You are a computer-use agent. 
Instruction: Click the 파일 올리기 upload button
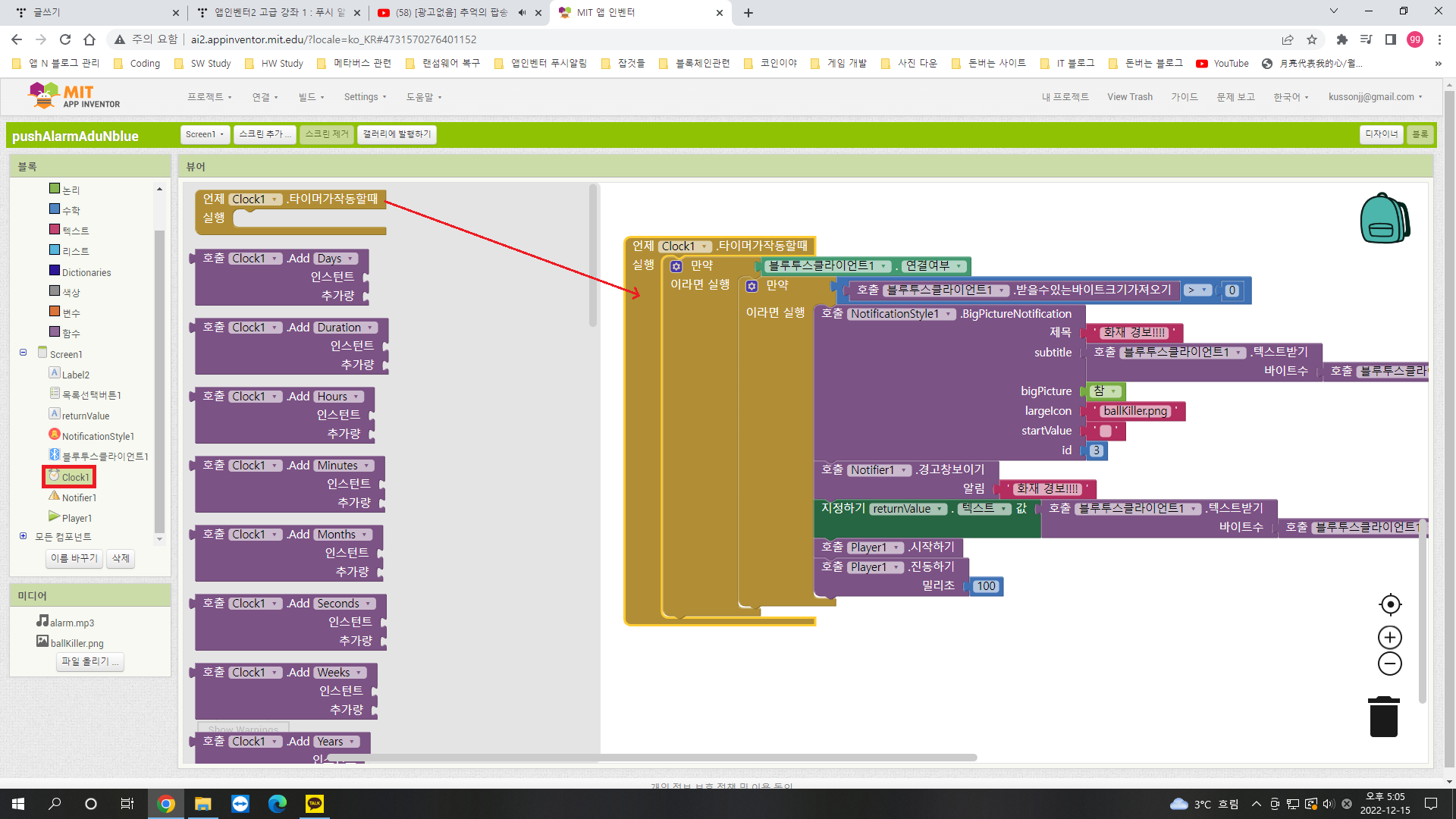tap(89, 662)
